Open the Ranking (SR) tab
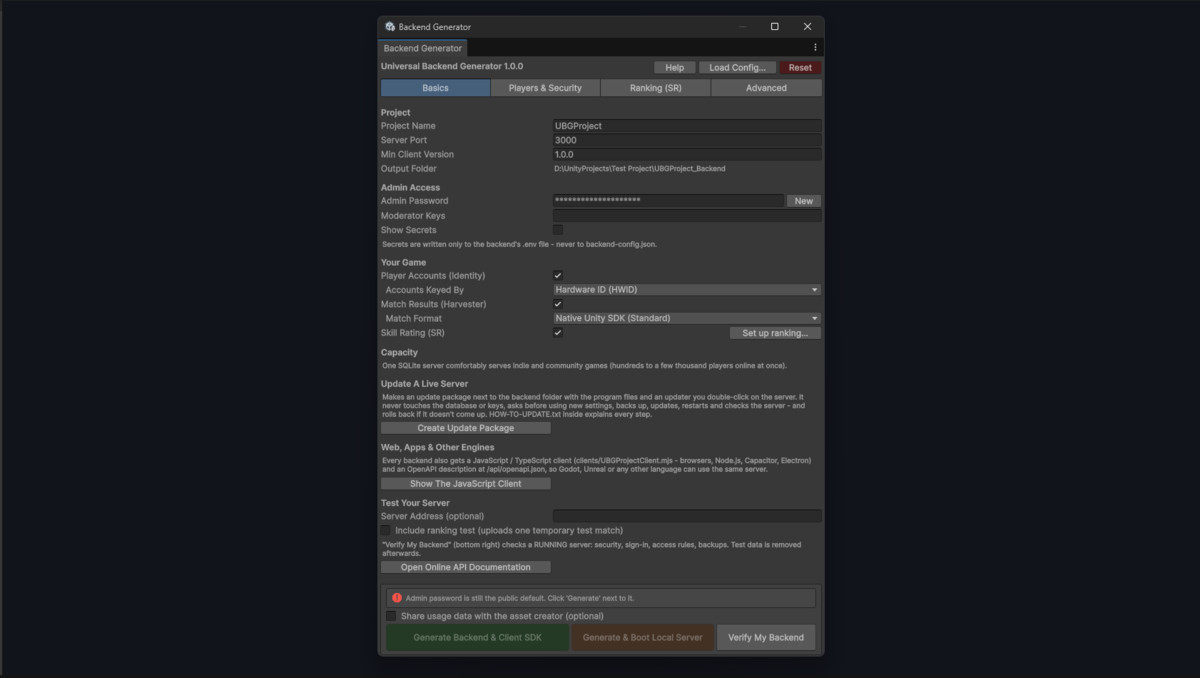Viewport: 1200px width, 678px height. point(656,88)
